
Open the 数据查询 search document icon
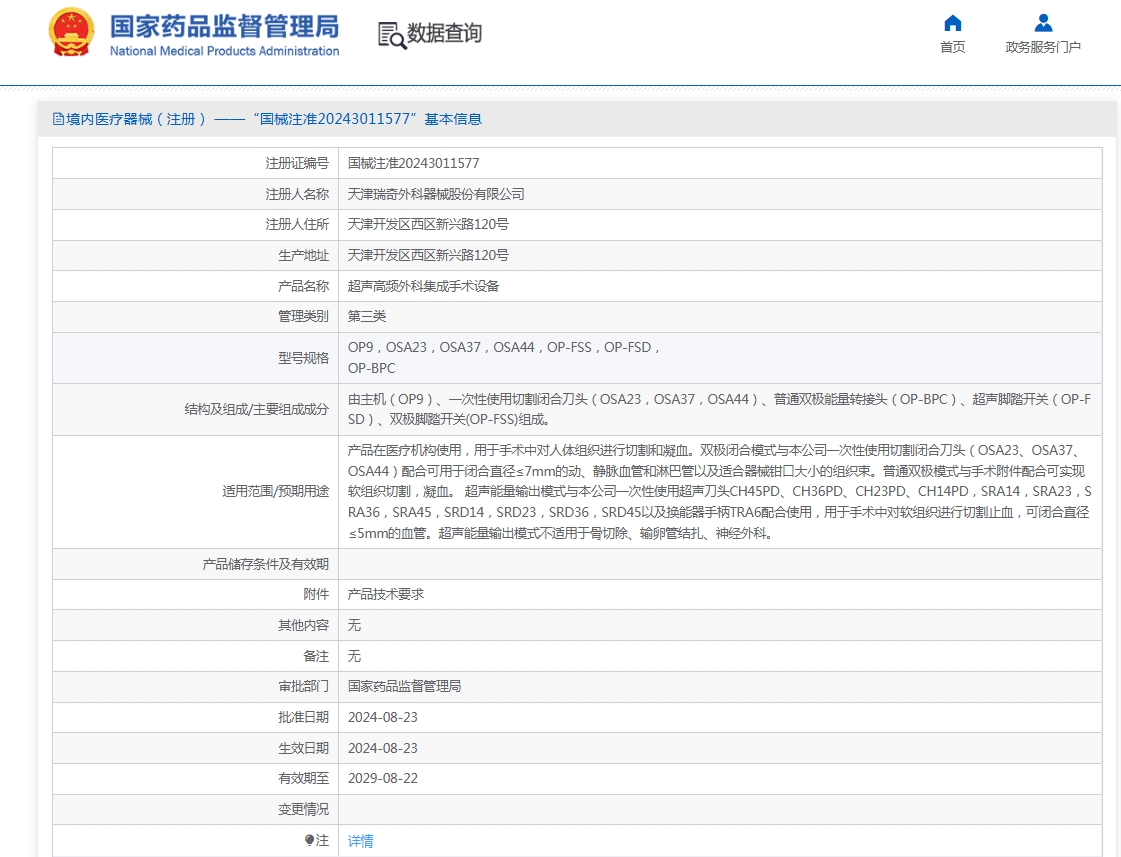point(391,34)
